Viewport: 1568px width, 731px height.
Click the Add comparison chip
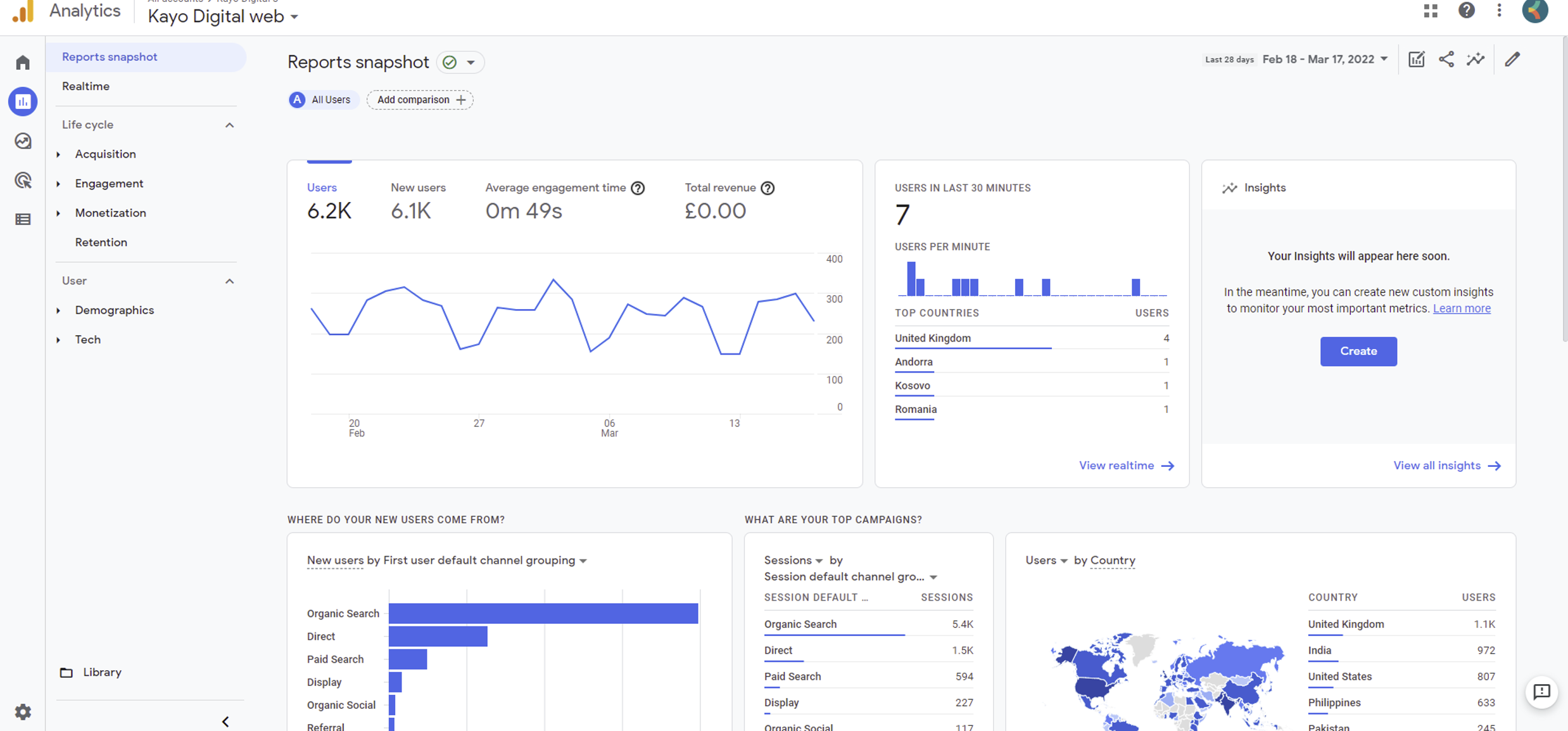click(x=420, y=100)
